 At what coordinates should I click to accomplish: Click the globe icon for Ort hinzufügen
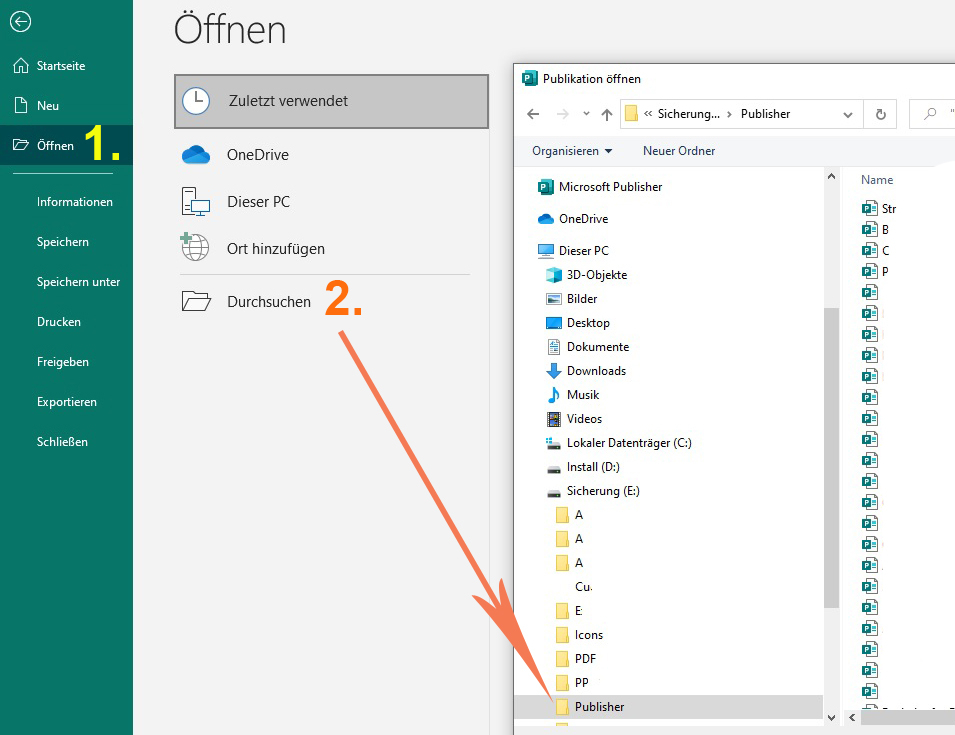click(195, 247)
